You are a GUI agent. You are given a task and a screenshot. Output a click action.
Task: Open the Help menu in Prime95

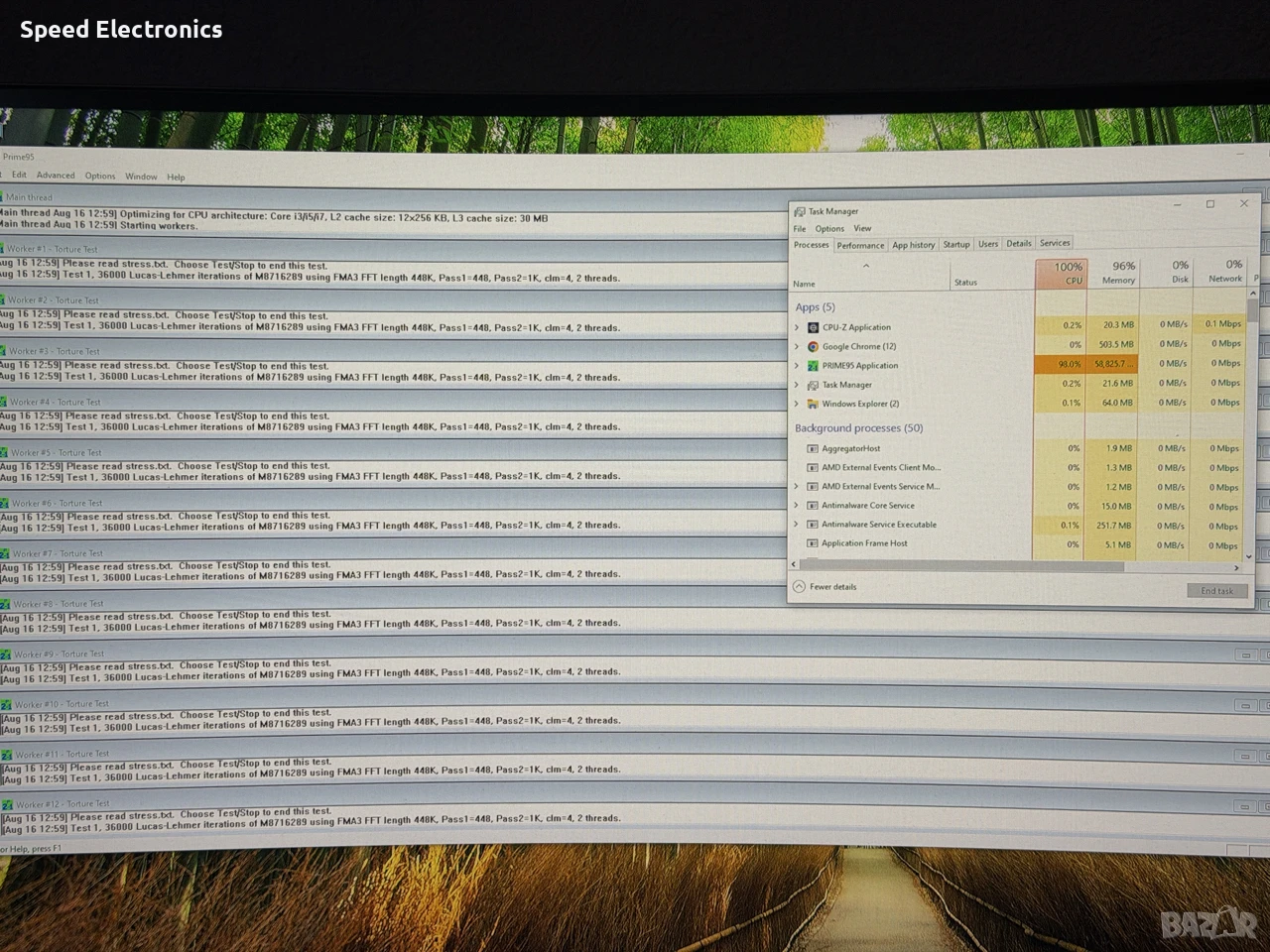[176, 178]
